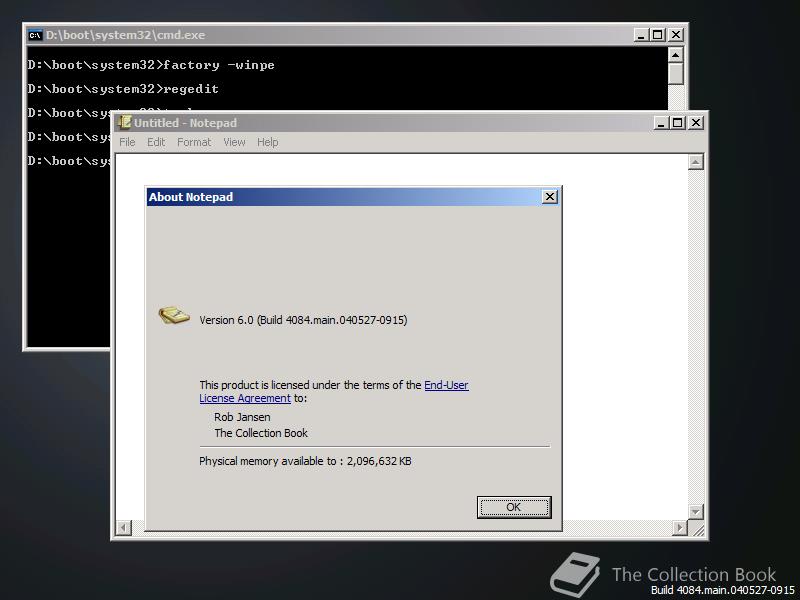The image size is (800, 600).
Task: Click the Notepad icon in About dialog
Action: (x=174, y=315)
